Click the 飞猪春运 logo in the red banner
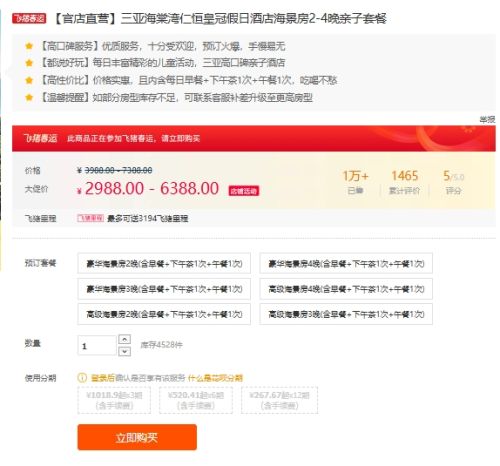The image size is (500, 466). click(40, 138)
